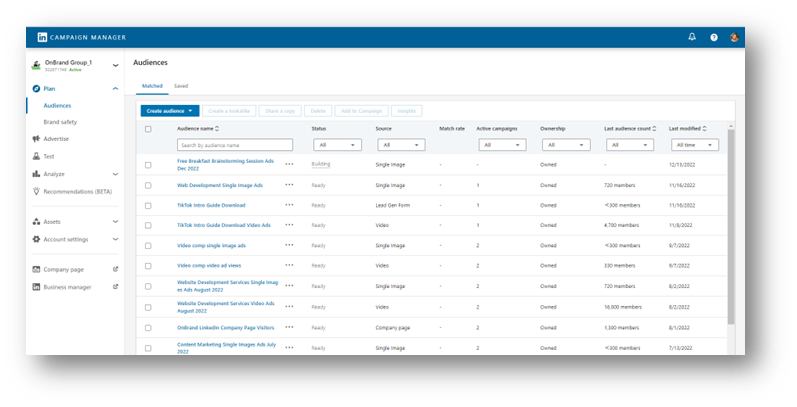Open more options for Web Development Single Image Ads
The height and width of the screenshot is (407, 797).
click(289, 185)
